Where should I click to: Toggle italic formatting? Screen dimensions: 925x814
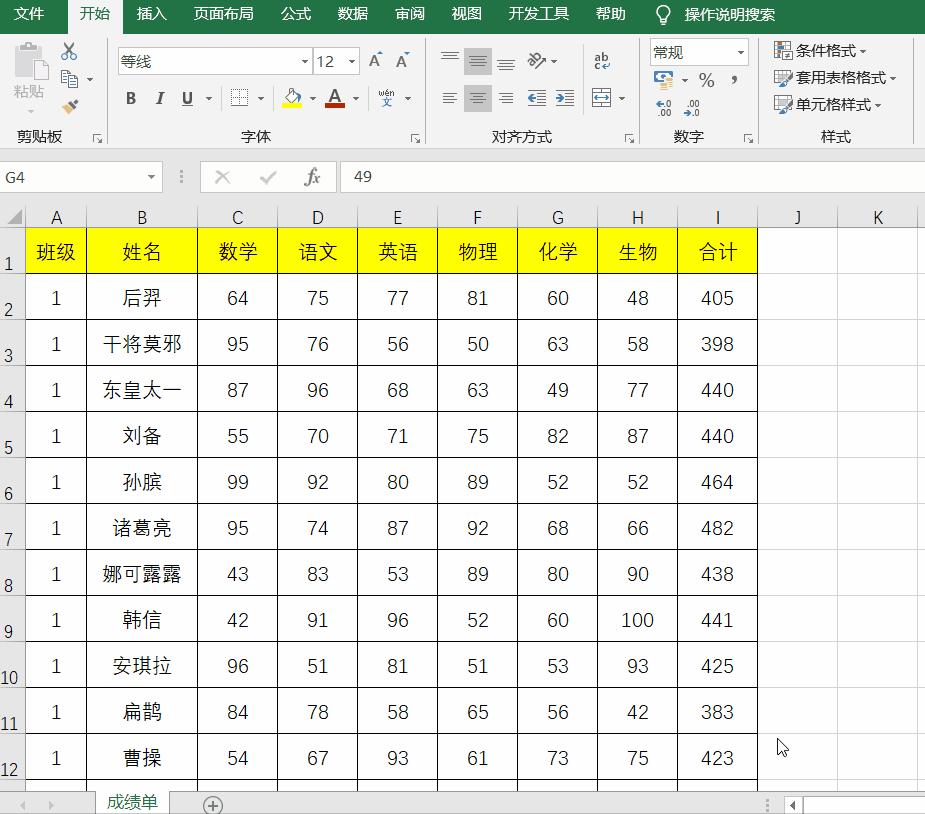161,98
